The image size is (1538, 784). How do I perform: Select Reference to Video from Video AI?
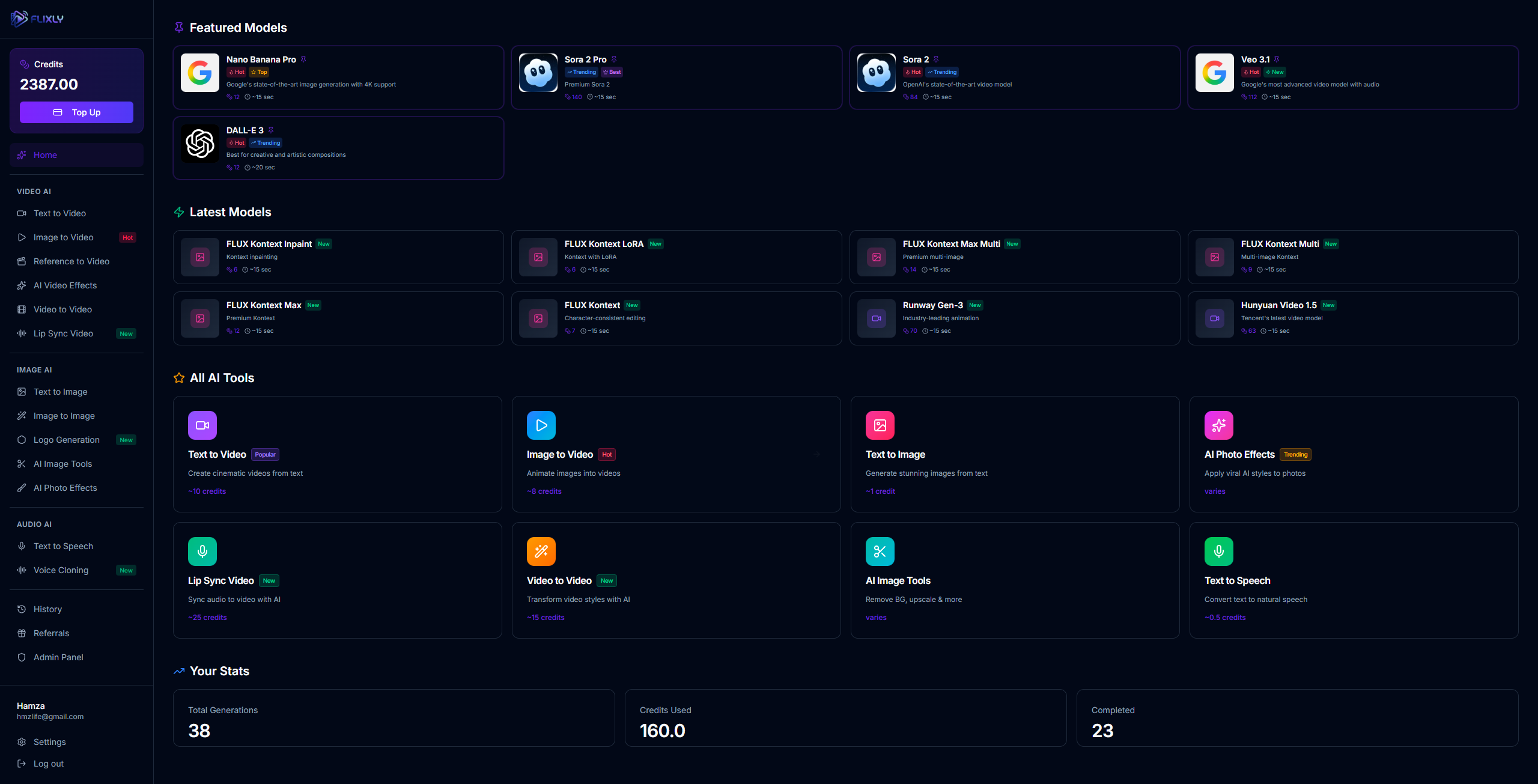click(x=71, y=261)
